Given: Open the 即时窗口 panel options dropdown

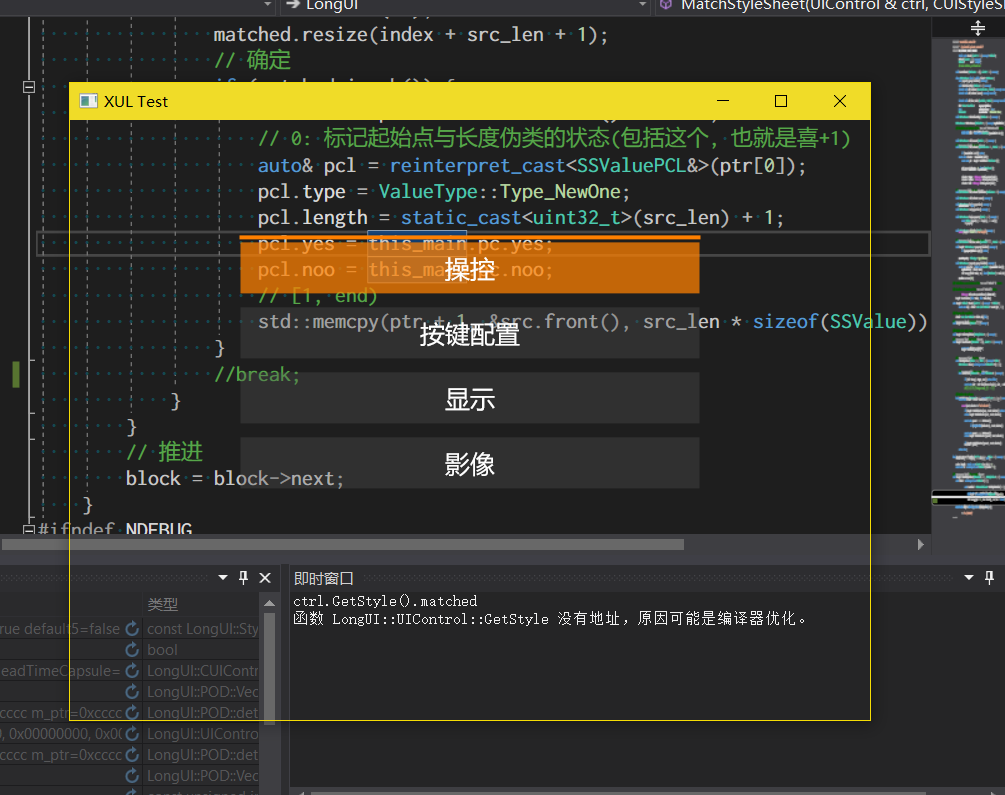Looking at the screenshot, I should (x=969, y=578).
